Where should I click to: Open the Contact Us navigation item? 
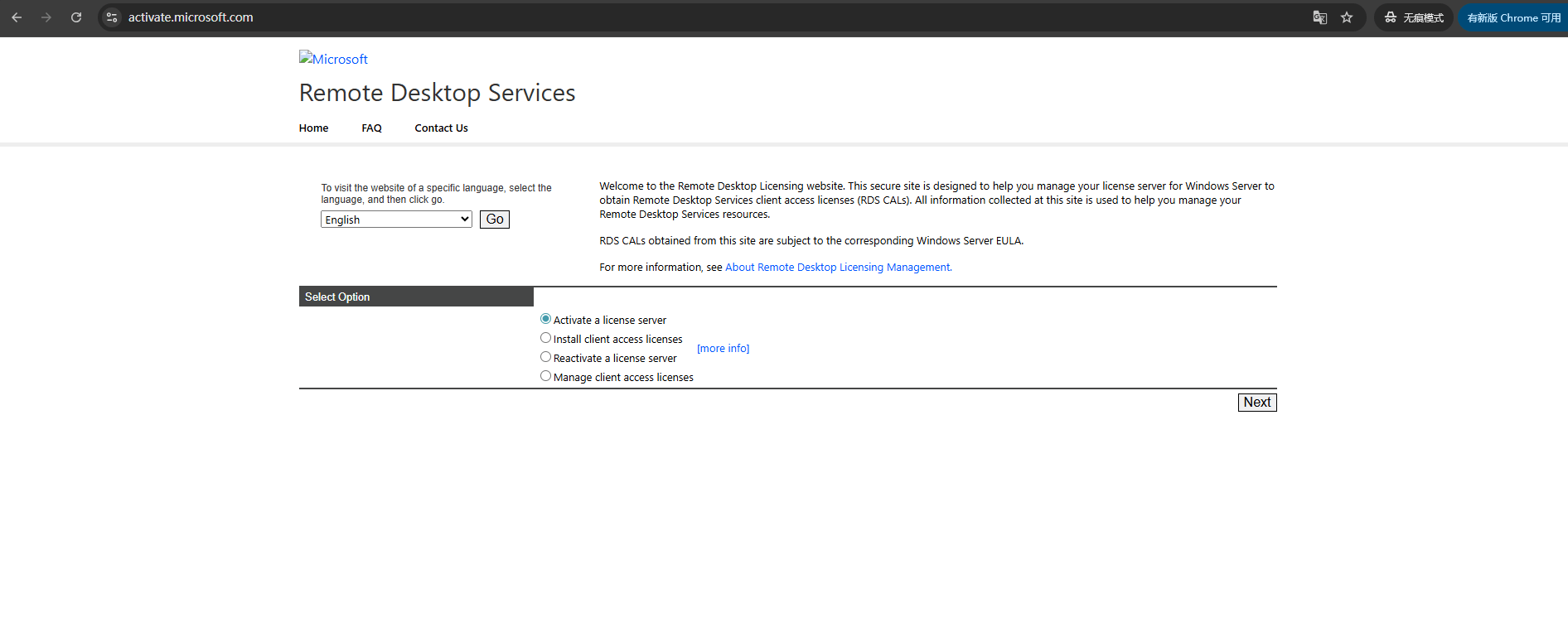tap(441, 128)
